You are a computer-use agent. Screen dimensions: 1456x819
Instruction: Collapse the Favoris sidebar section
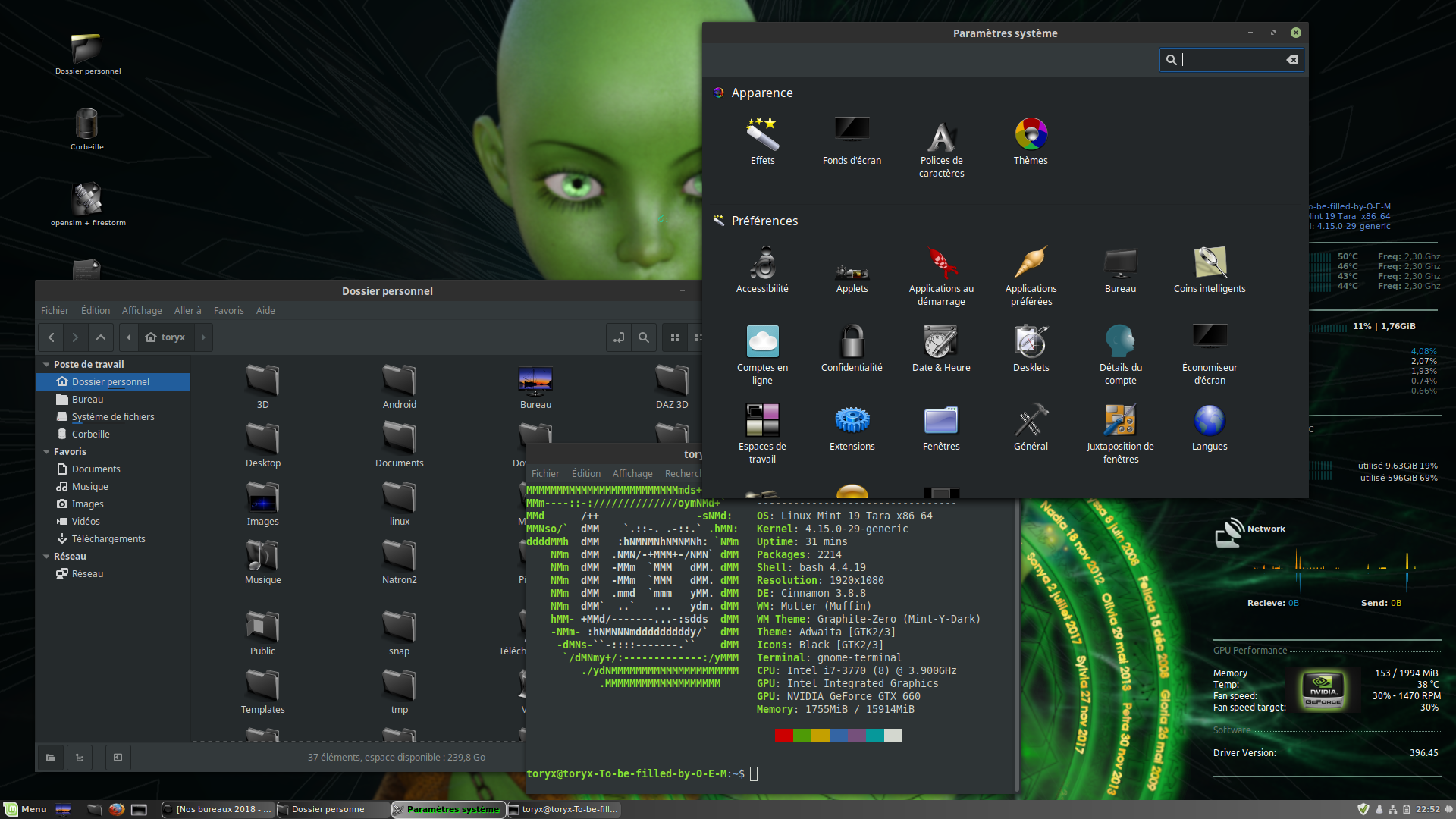tap(46, 452)
